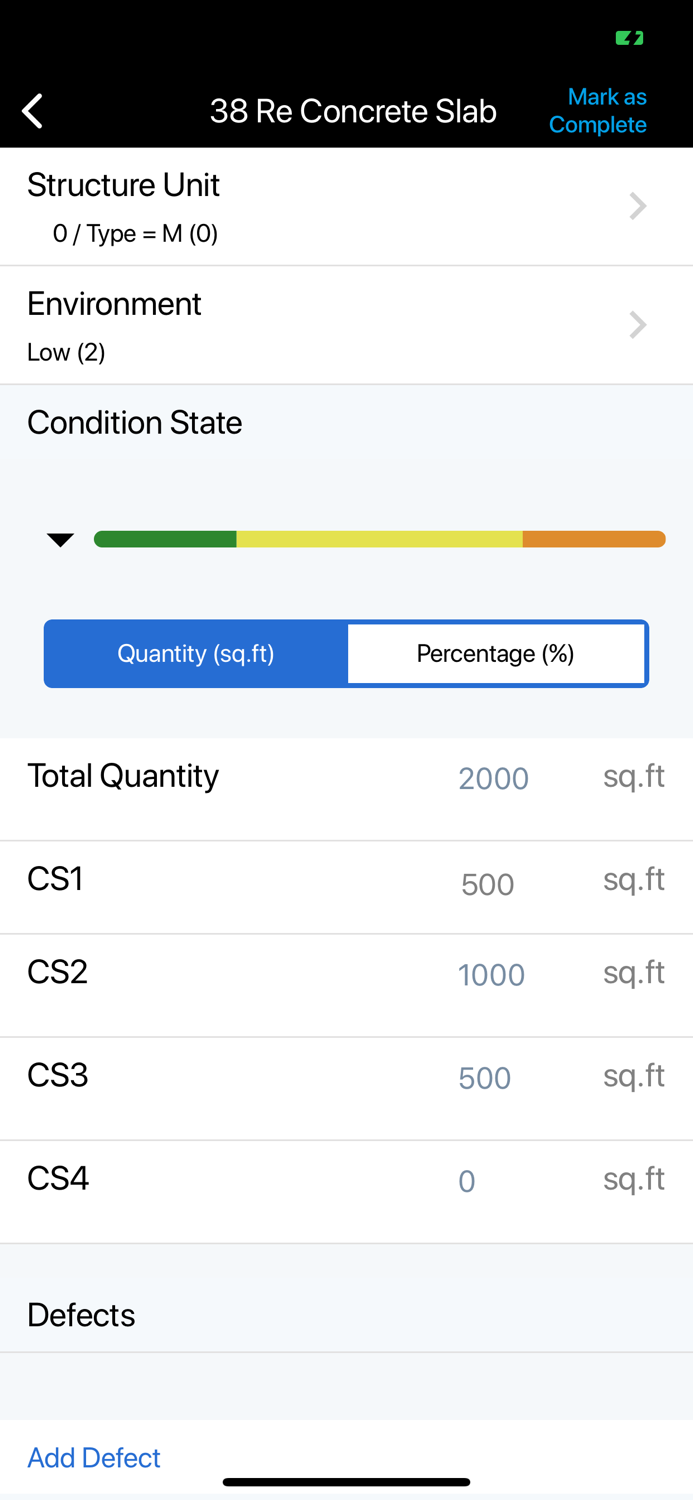The image size is (693, 1500).
Task: Collapse the condition state triangle
Action: click(x=60, y=540)
